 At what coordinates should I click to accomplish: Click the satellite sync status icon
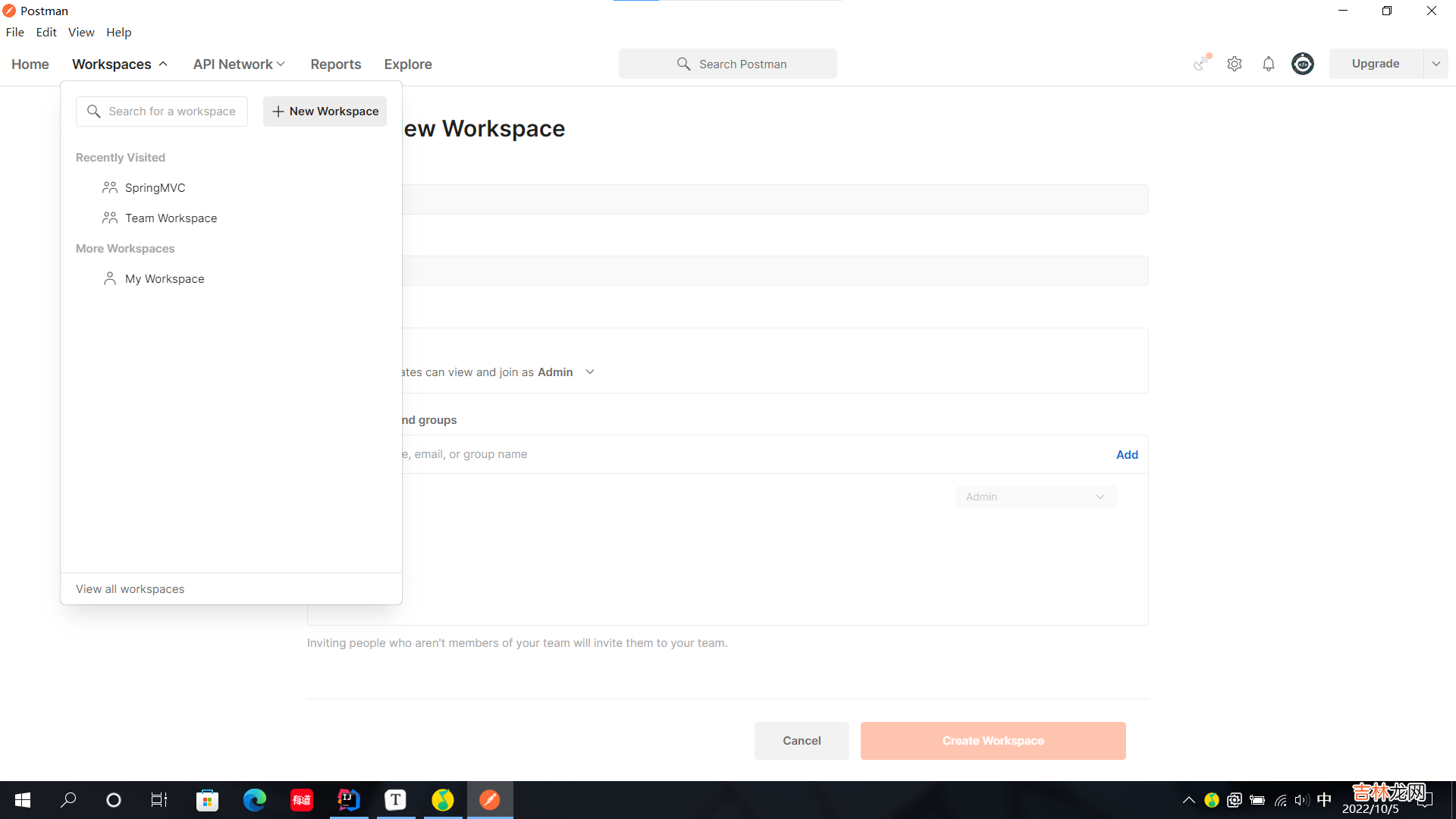pyautogui.click(x=1201, y=64)
